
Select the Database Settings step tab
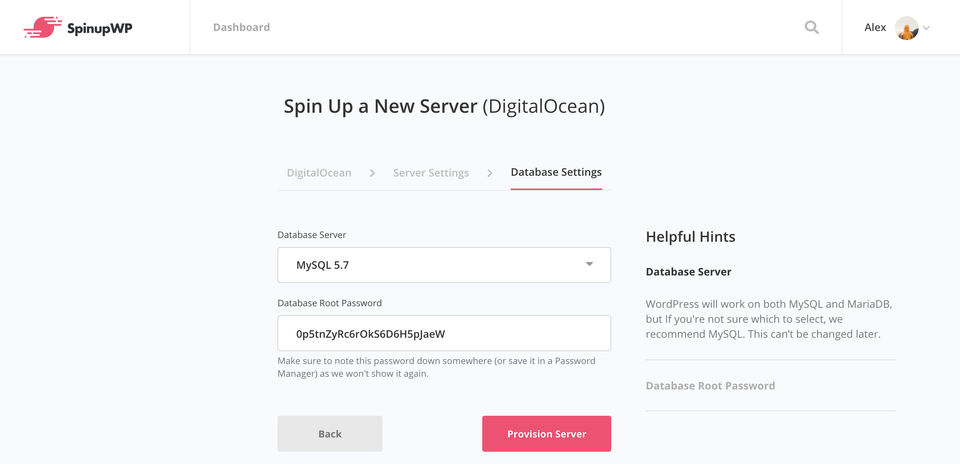(x=556, y=172)
